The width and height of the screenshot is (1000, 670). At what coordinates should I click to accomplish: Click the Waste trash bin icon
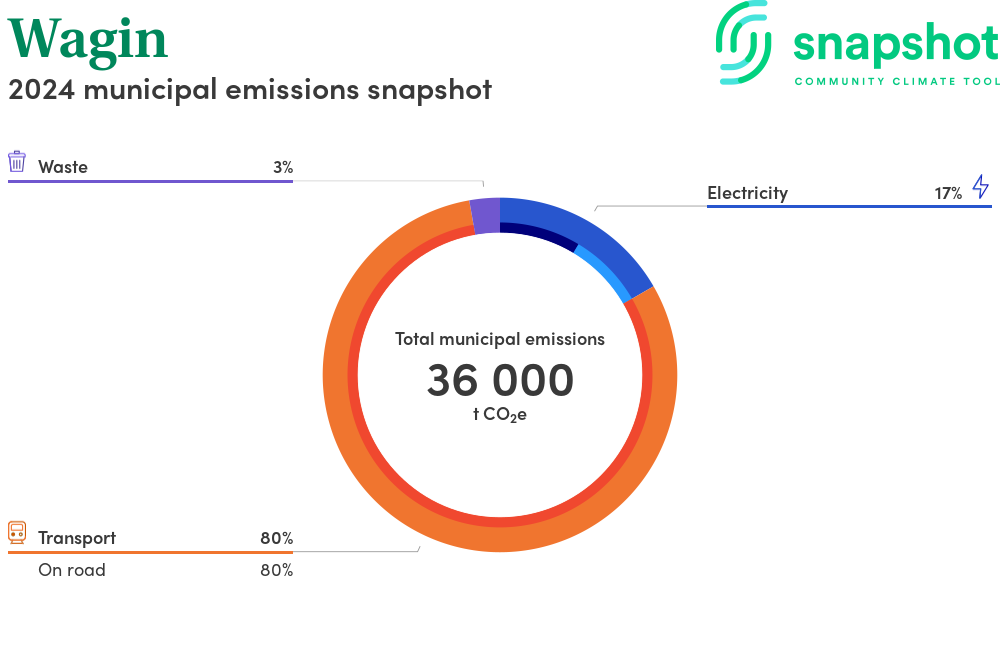[x=17, y=162]
